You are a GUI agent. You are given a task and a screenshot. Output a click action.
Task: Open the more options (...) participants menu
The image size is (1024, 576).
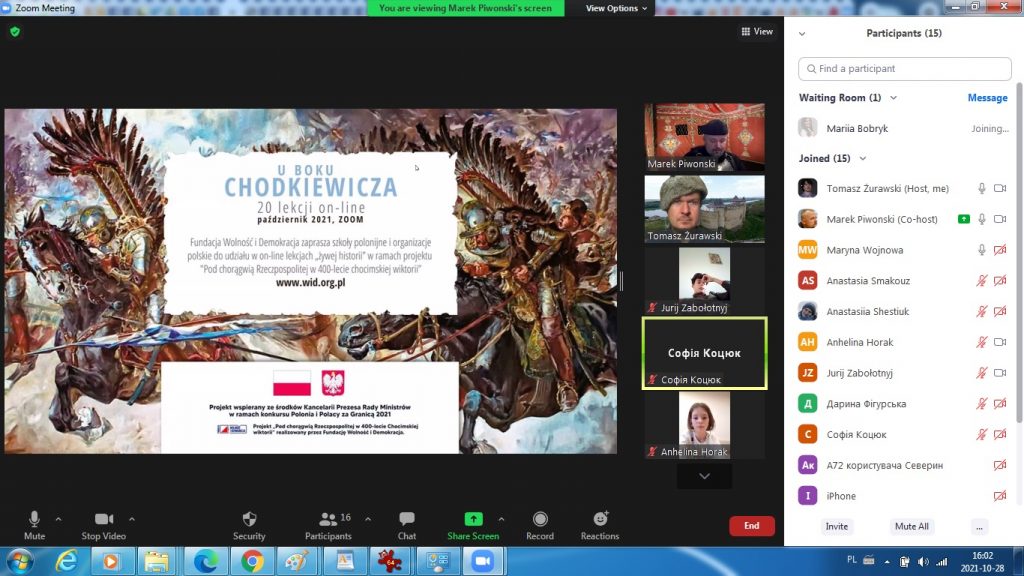[979, 526]
